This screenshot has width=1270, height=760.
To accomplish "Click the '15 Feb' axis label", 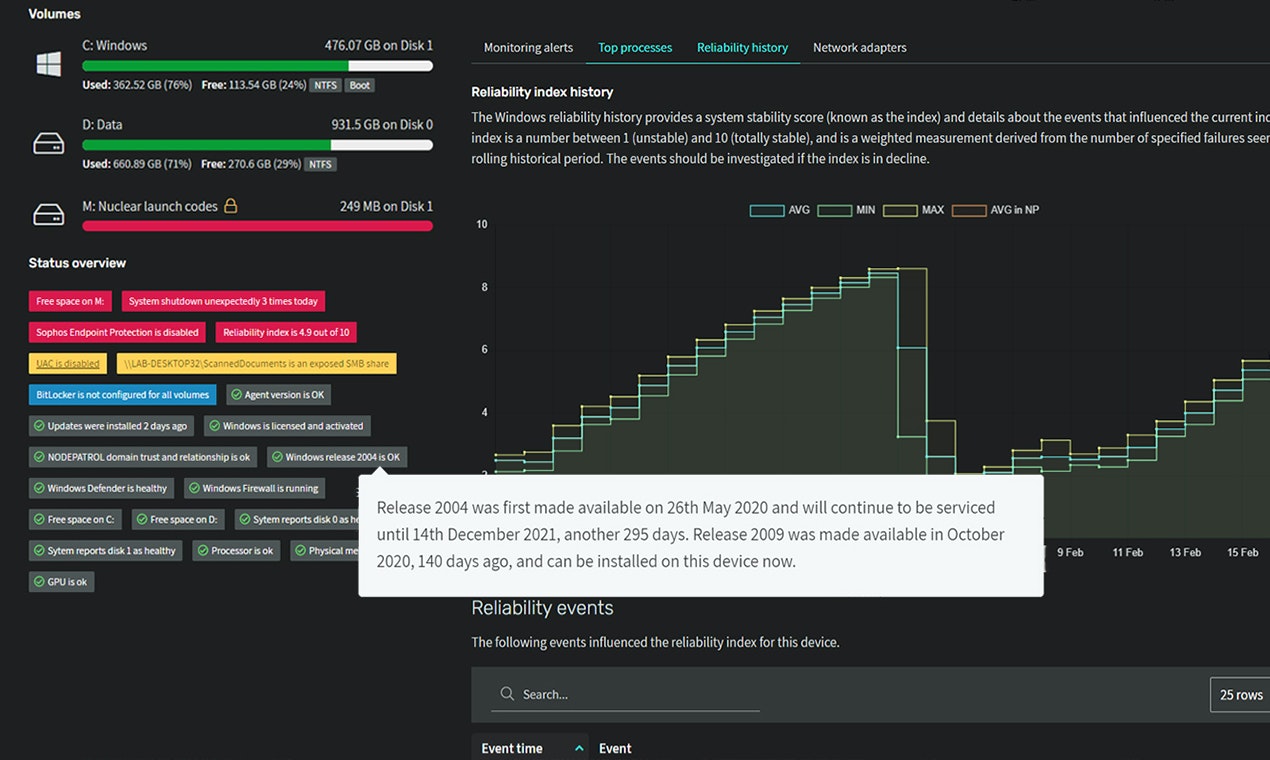I will pos(1243,552).
